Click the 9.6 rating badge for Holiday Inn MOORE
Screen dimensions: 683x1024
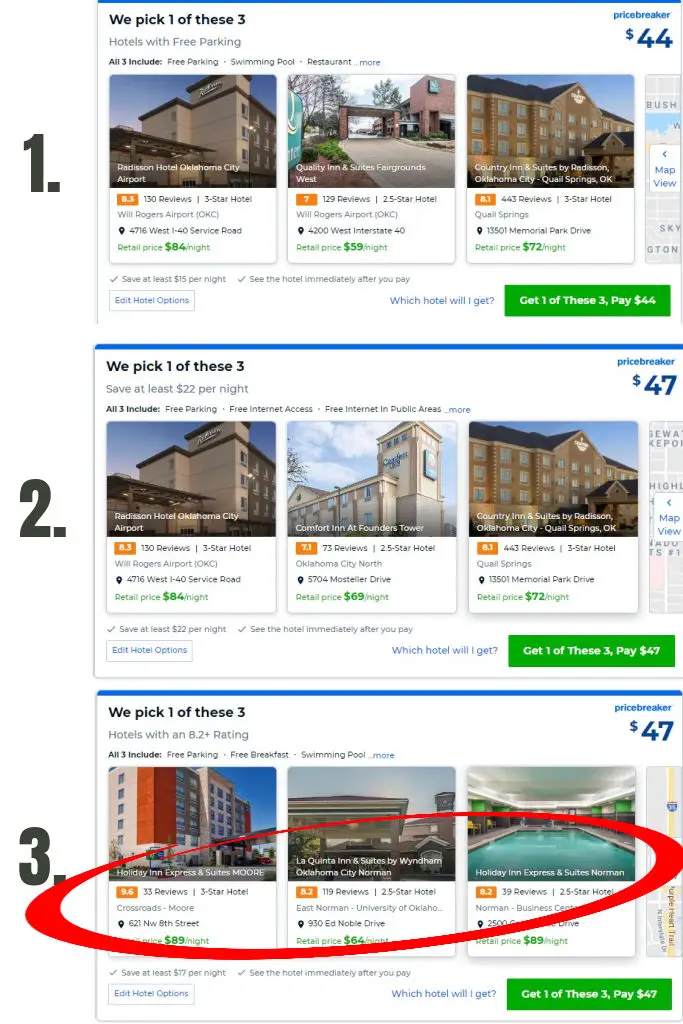(127, 891)
